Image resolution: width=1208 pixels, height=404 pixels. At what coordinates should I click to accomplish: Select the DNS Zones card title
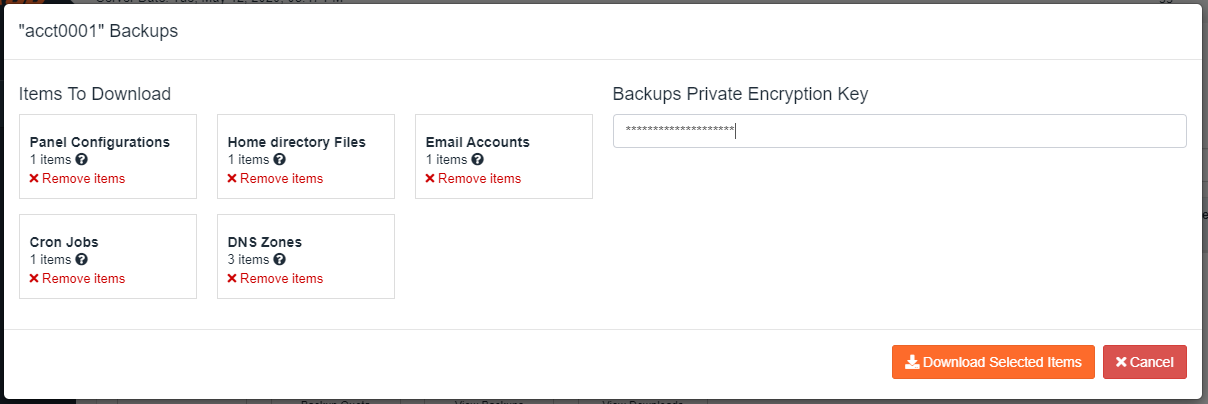pyautogui.click(x=265, y=242)
